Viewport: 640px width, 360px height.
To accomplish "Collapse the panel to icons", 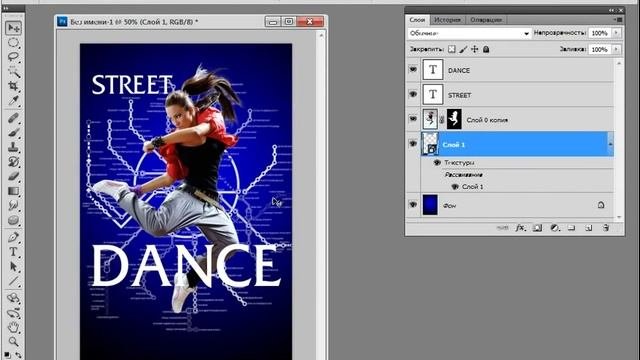I will click(611, 10).
